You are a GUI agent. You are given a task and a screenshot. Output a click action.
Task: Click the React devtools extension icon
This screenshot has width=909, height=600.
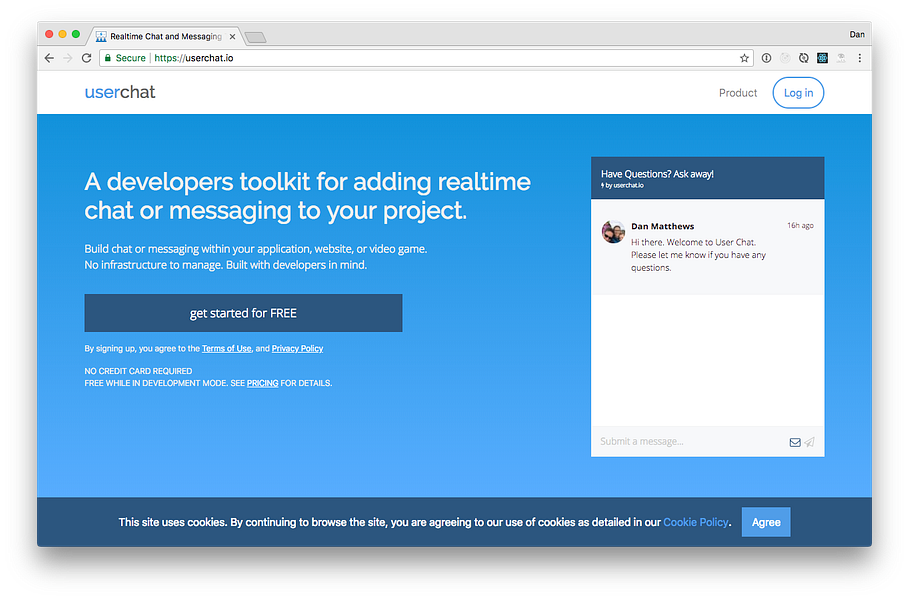tap(822, 58)
